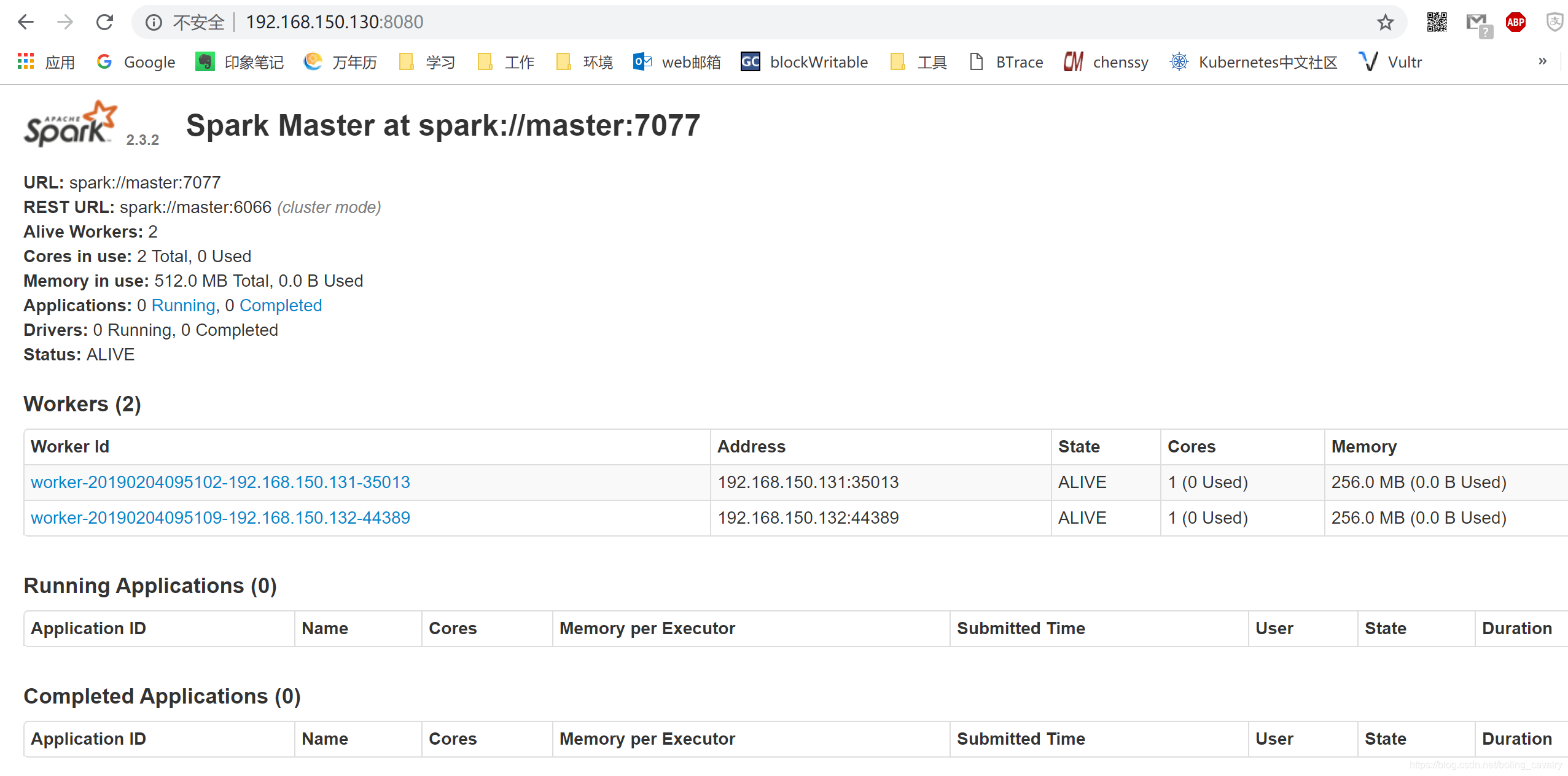Open the Completed applications link
This screenshot has width=1568, height=776.
click(x=280, y=305)
